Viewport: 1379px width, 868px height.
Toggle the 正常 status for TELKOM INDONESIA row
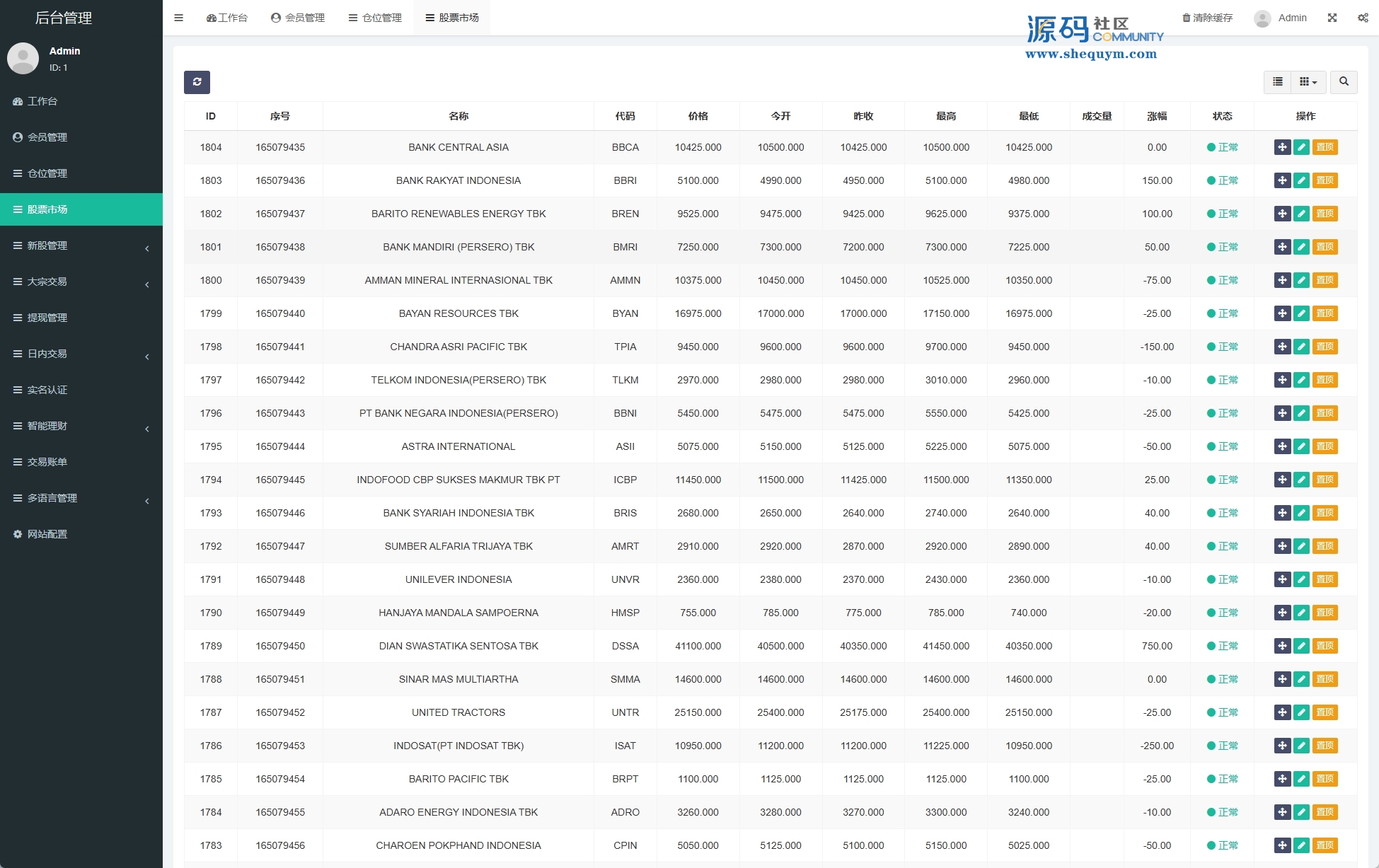coord(1223,380)
